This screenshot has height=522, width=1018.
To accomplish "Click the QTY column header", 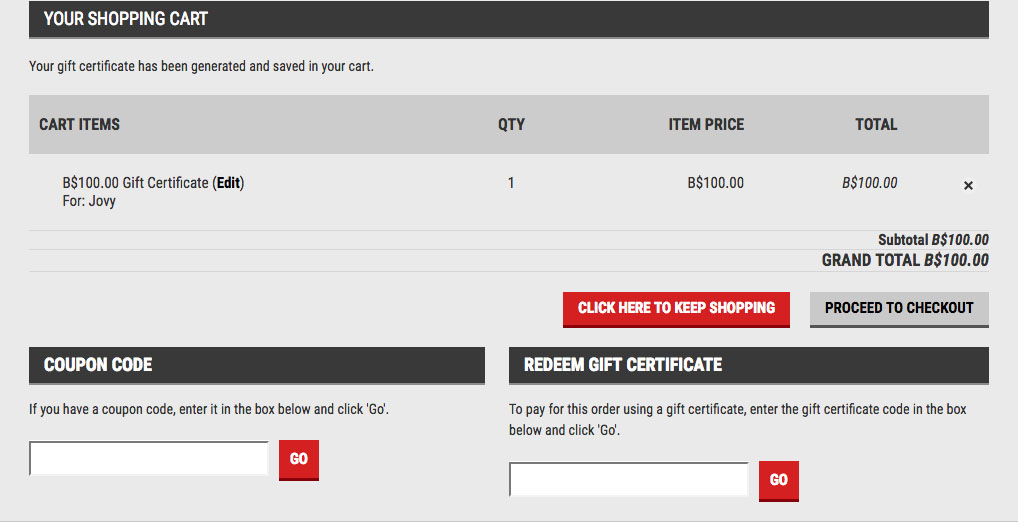I will coord(511,125).
